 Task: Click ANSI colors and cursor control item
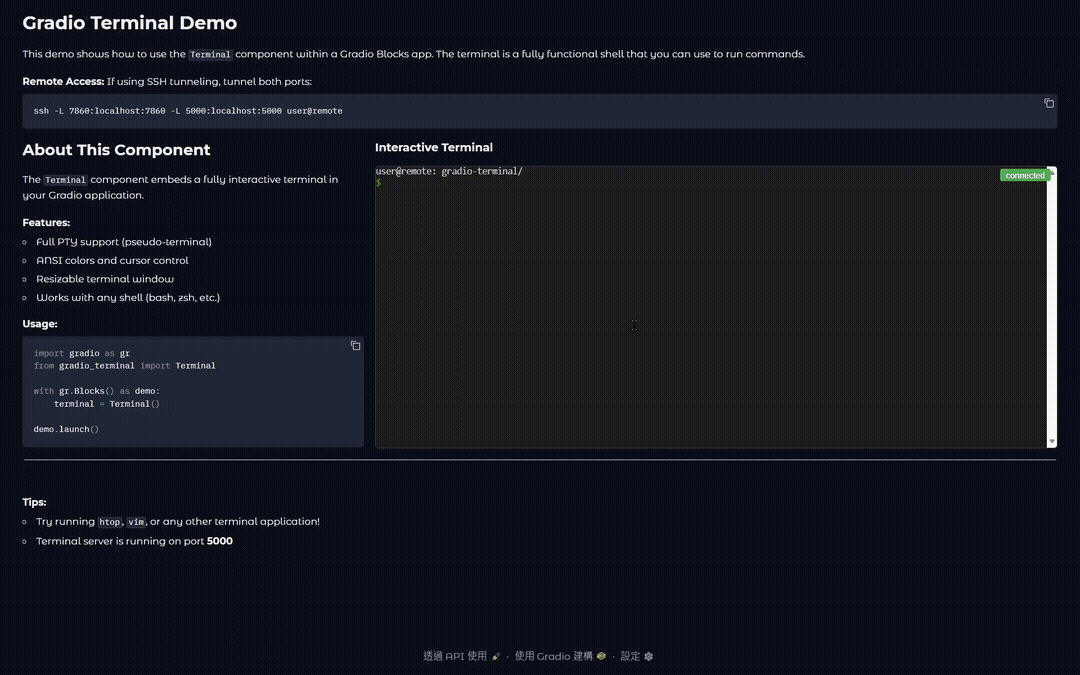[112, 260]
